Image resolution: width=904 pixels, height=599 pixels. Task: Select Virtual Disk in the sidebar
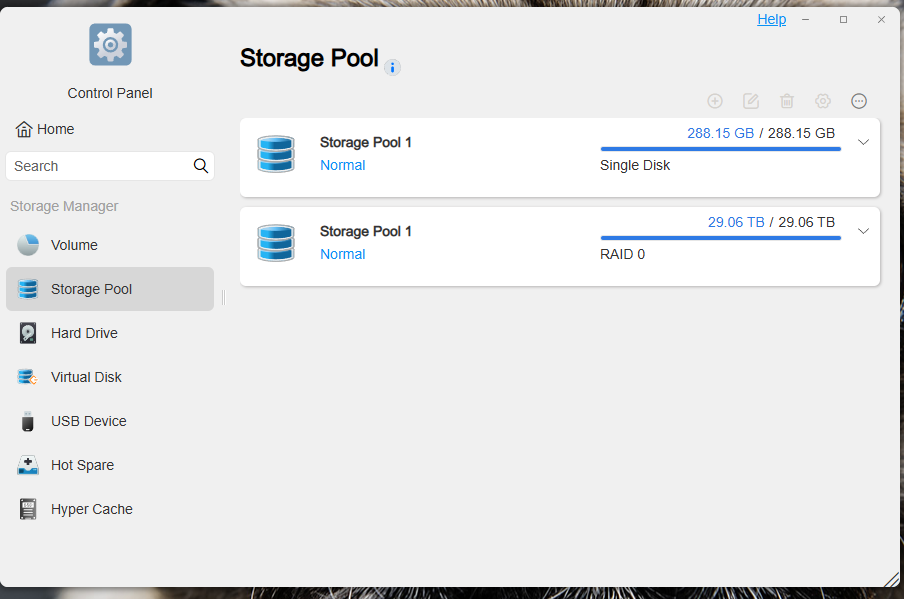coord(86,377)
